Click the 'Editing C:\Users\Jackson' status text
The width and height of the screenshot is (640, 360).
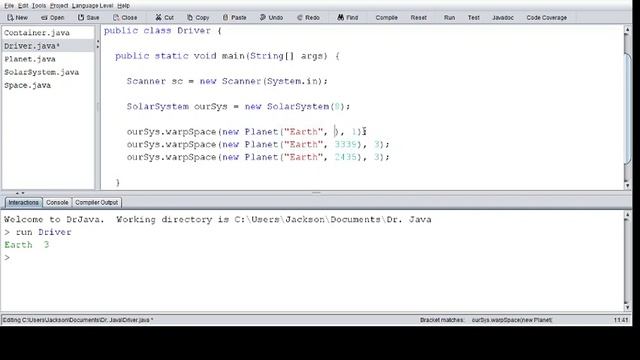78,320
